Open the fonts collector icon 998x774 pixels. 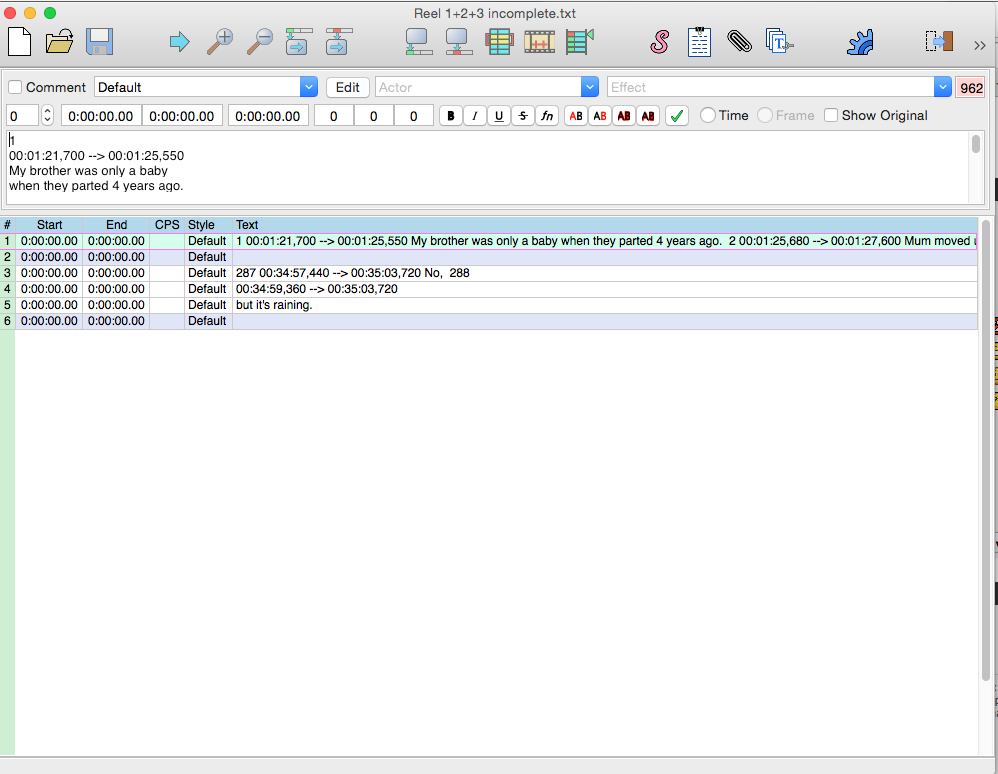(779, 42)
